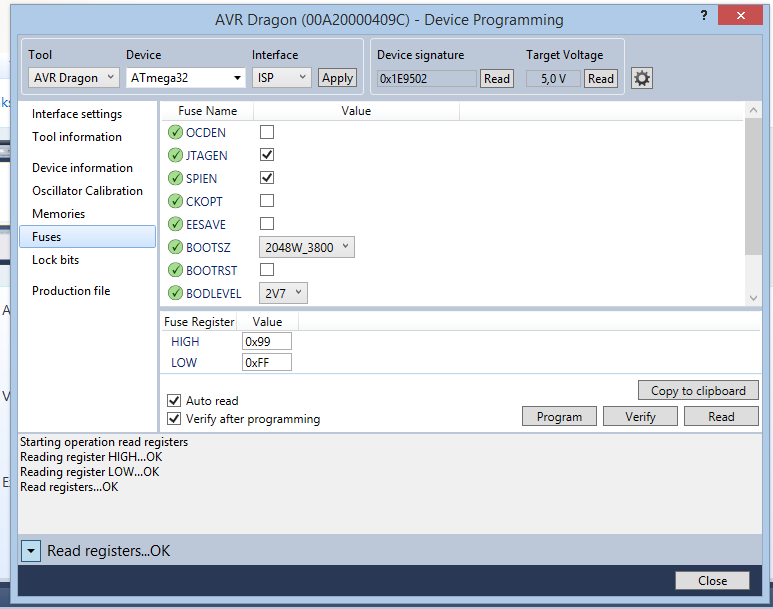This screenshot has width=773, height=609.
Task: Click the LOW register label
Action: point(184,362)
